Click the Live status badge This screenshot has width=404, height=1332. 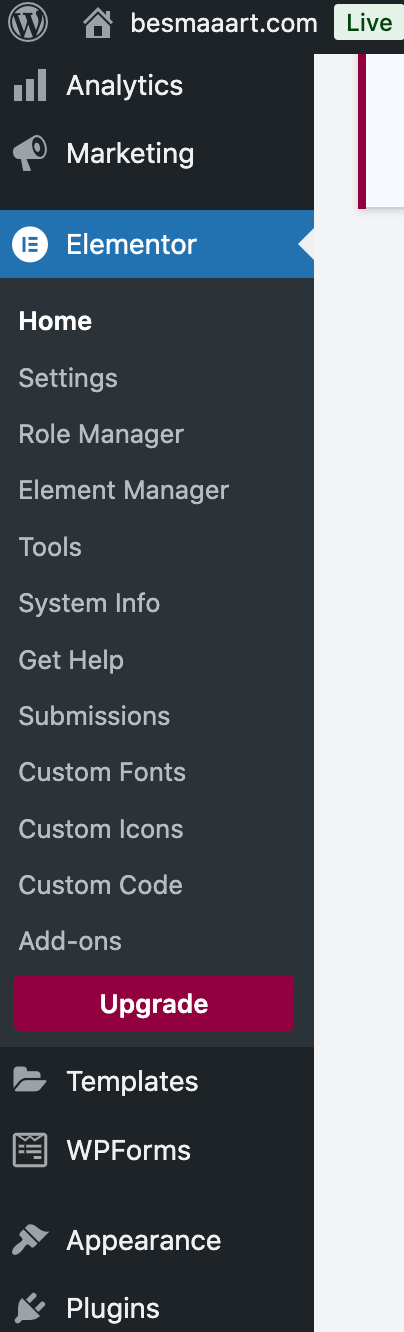(x=369, y=22)
